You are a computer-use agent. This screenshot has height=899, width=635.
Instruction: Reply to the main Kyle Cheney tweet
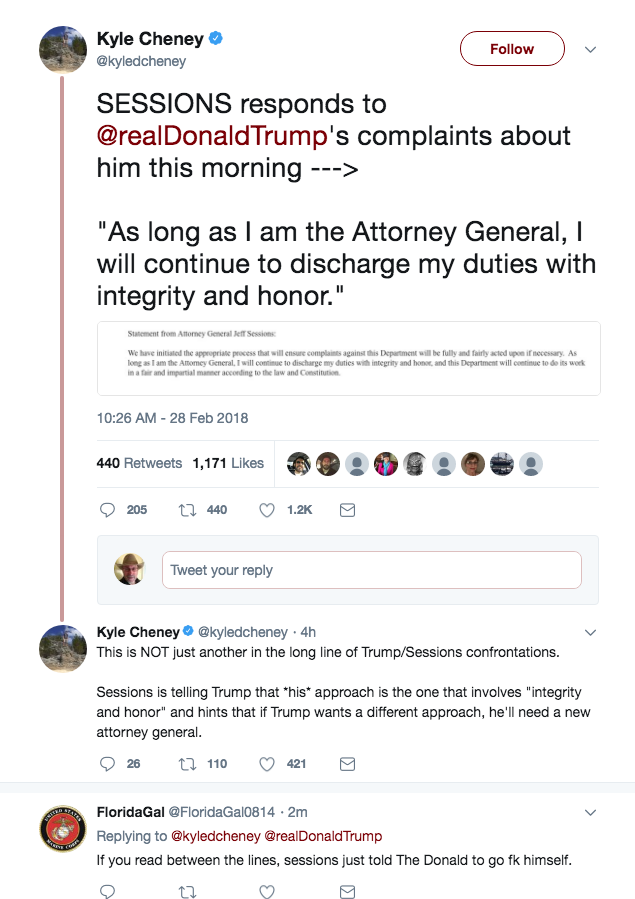[109, 509]
